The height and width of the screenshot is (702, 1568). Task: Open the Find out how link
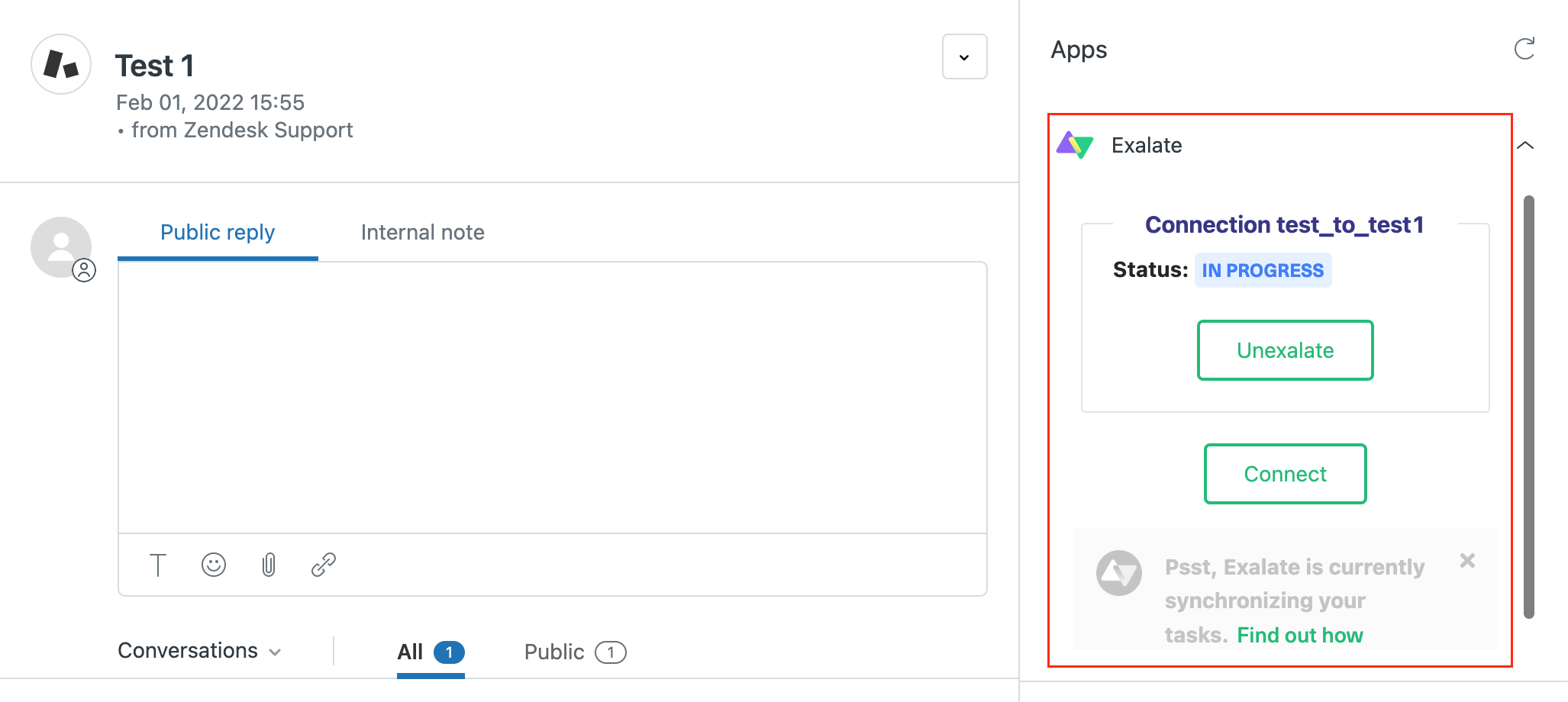[x=1299, y=636]
